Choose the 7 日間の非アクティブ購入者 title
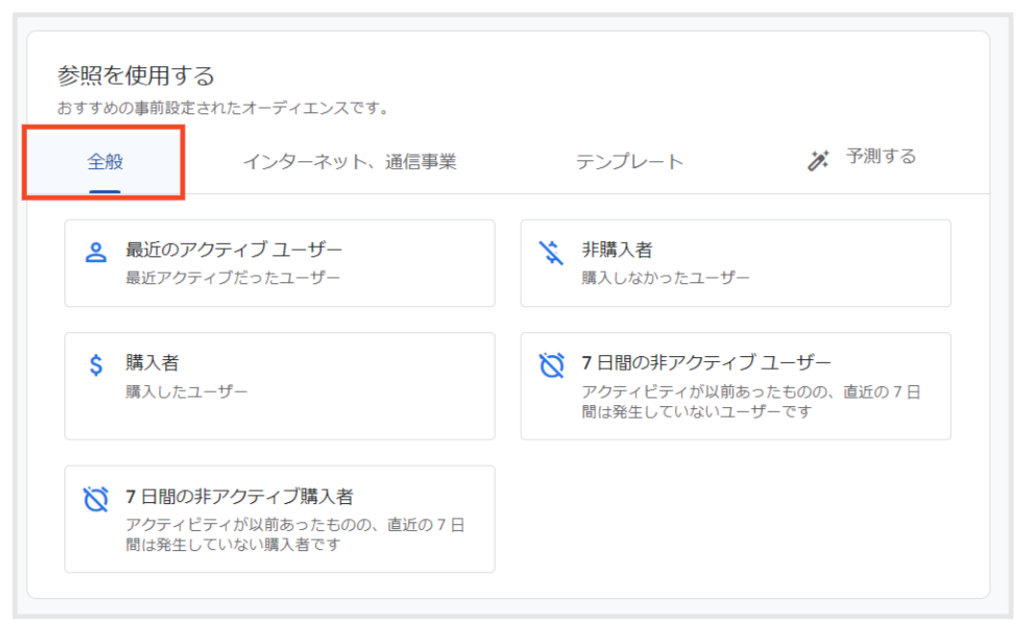 click(239, 497)
